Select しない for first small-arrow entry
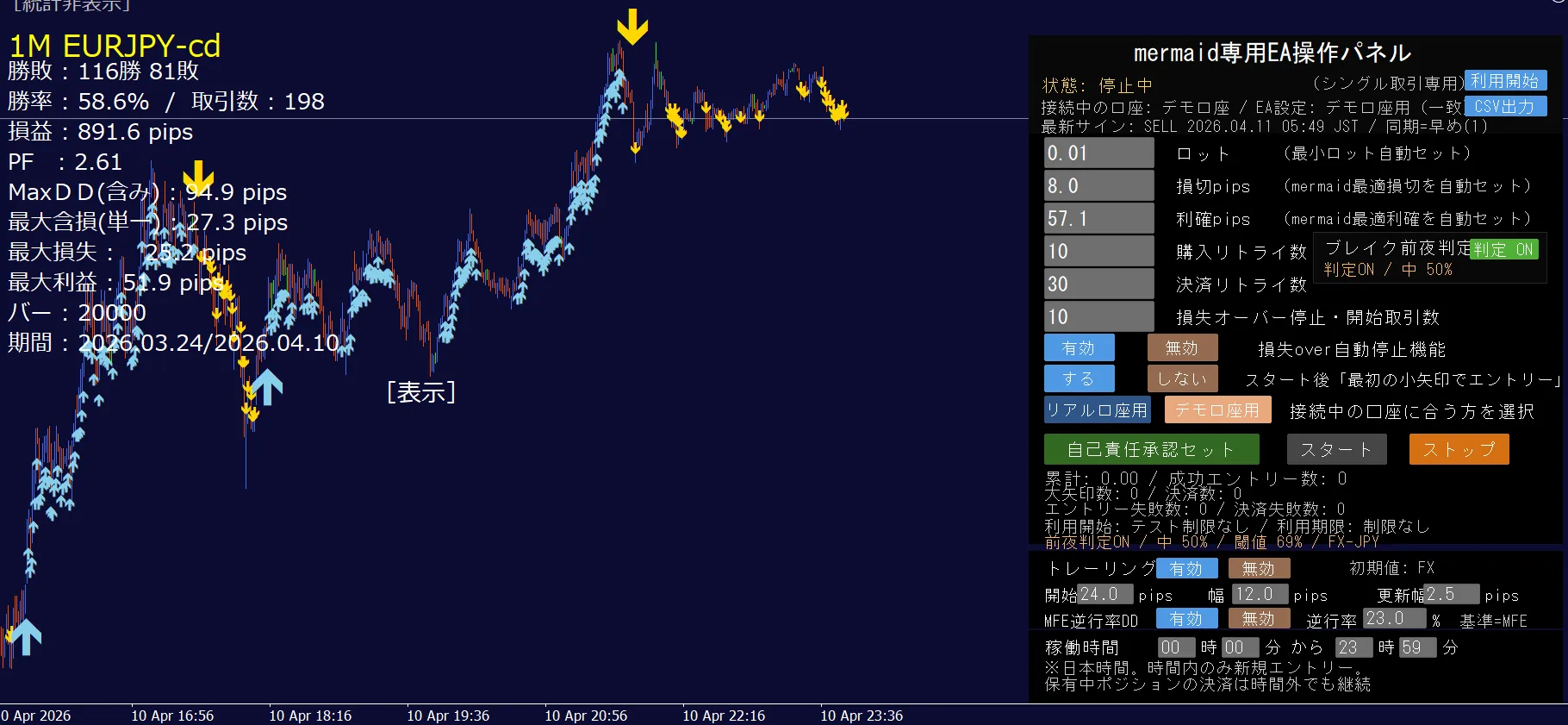The height and width of the screenshot is (725, 1568). tap(1182, 378)
